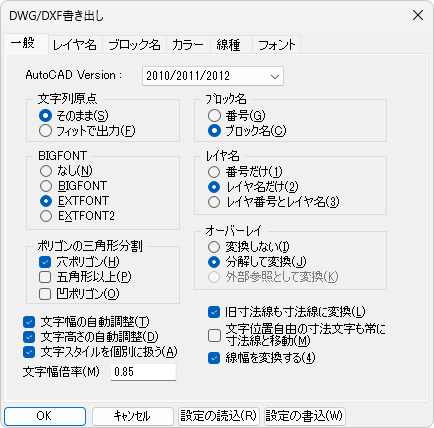Click the キャンセル button

pyautogui.click(x=132, y=416)
